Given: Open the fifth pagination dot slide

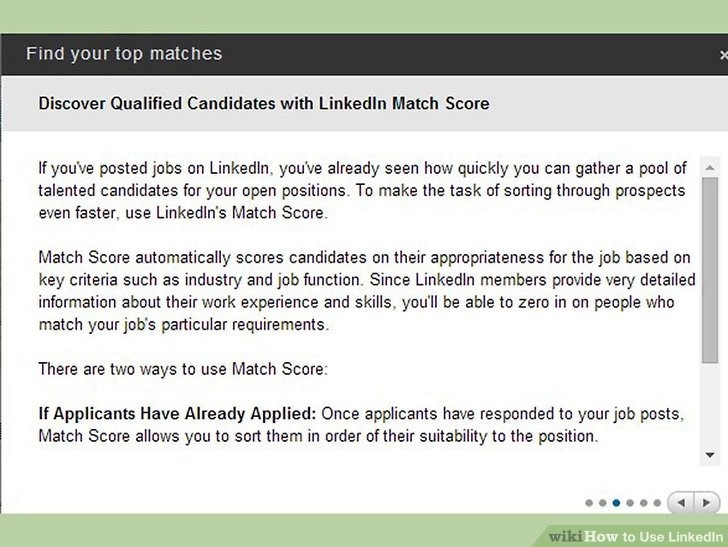Looking at the screenshot, I should 642,502.
